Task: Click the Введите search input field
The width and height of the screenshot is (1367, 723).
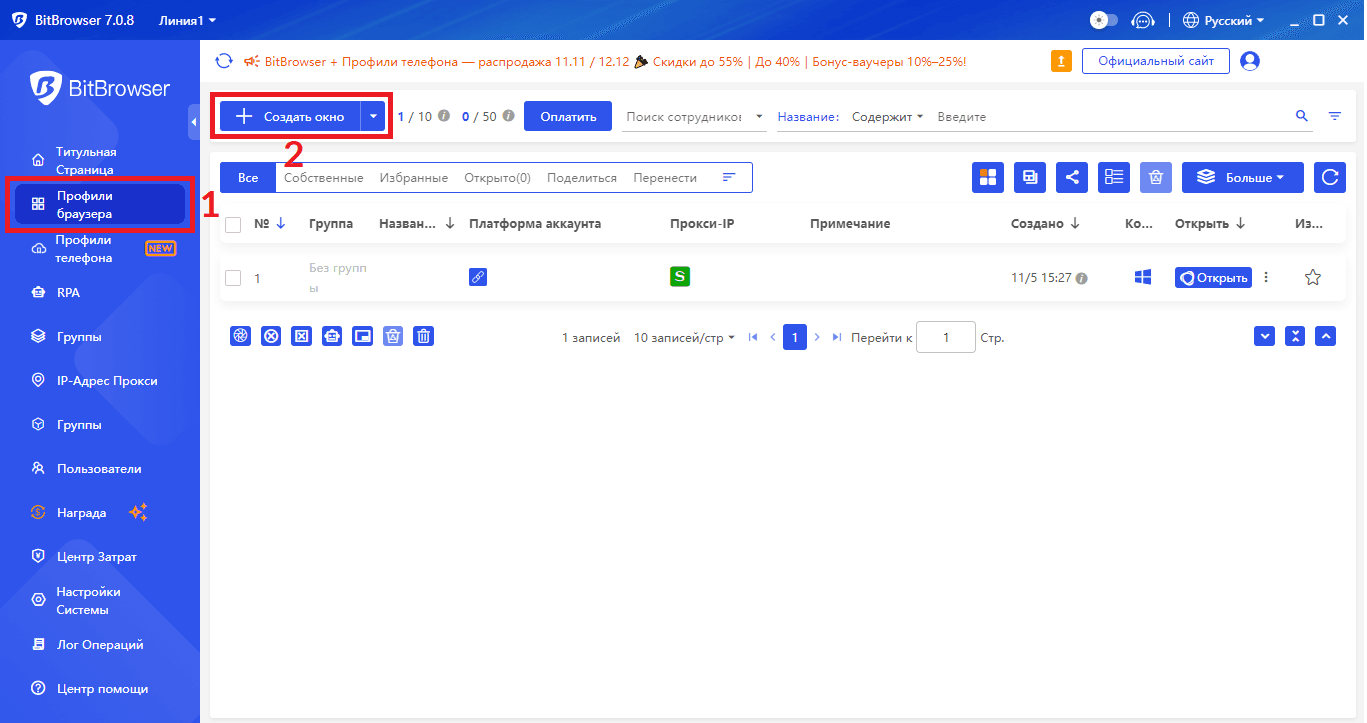Action: coord(1110,117)
